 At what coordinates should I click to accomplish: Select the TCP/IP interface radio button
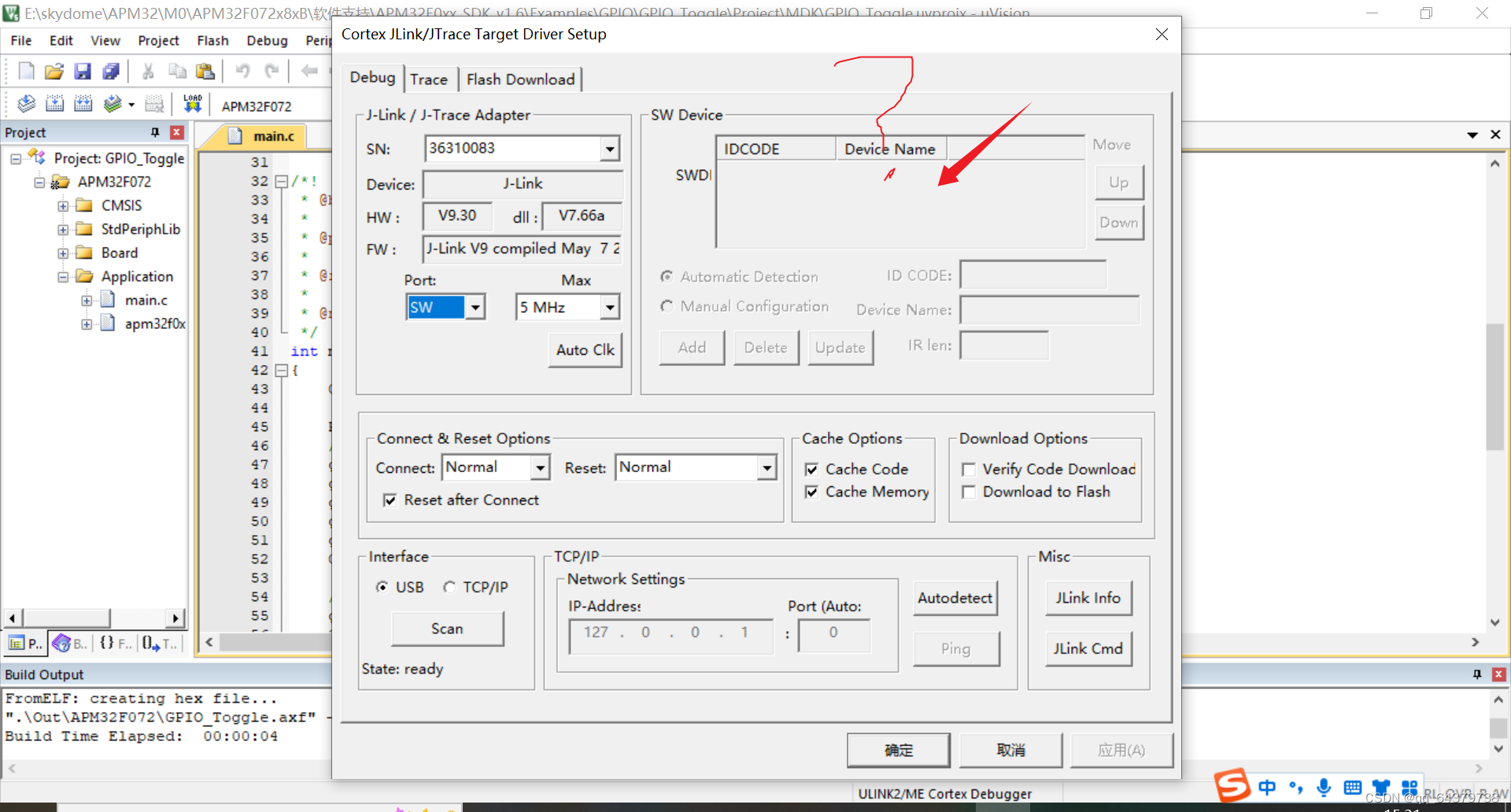(x=449, y=587)
